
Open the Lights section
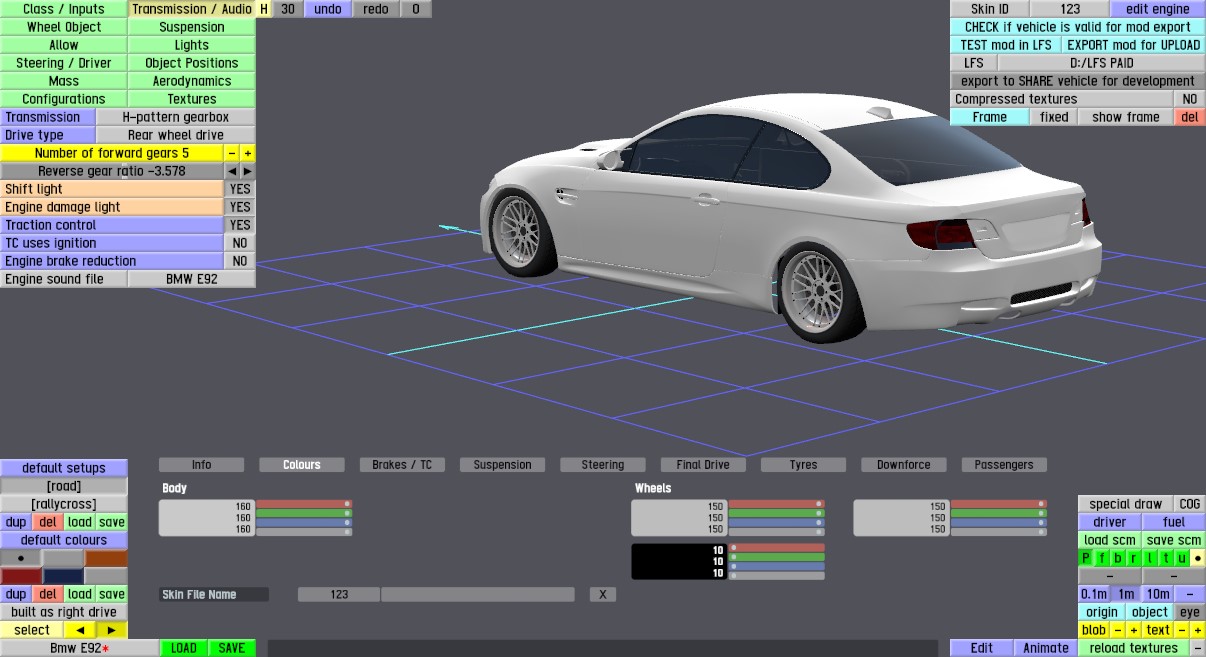tap(192, 45)
